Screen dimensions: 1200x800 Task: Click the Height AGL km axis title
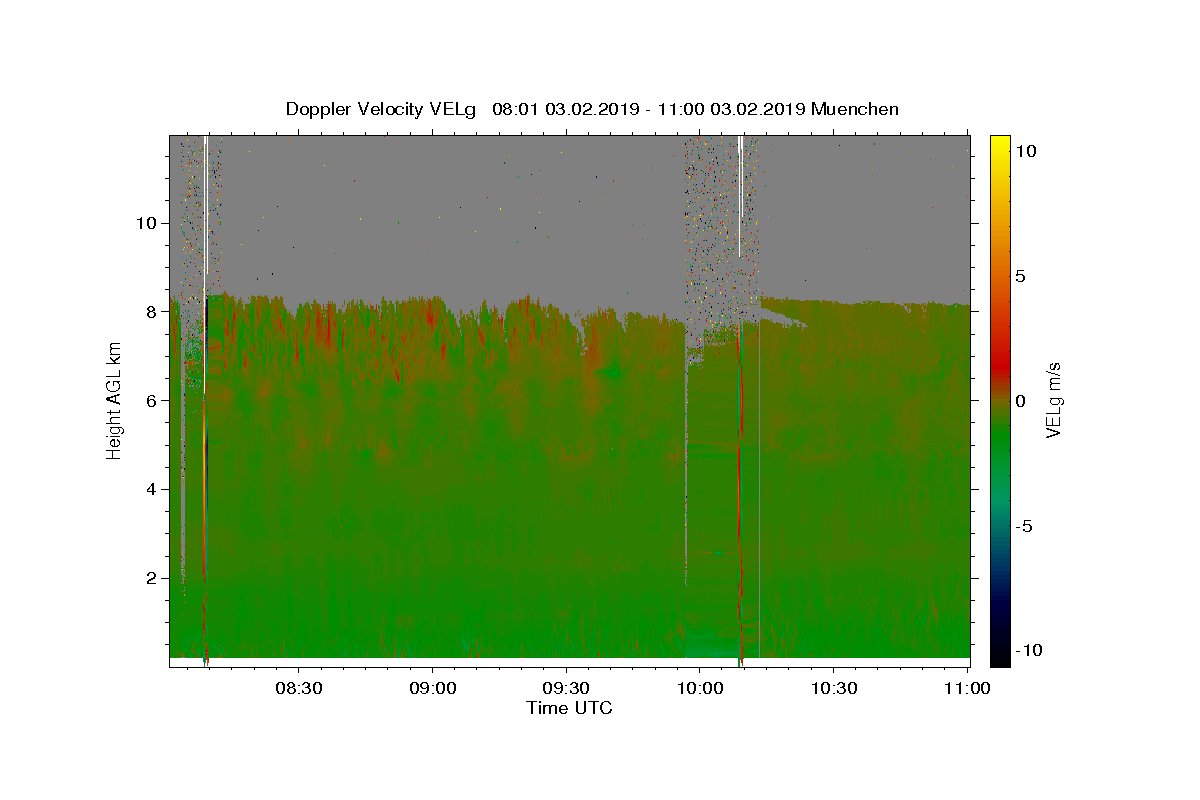(x=115, y=400)
